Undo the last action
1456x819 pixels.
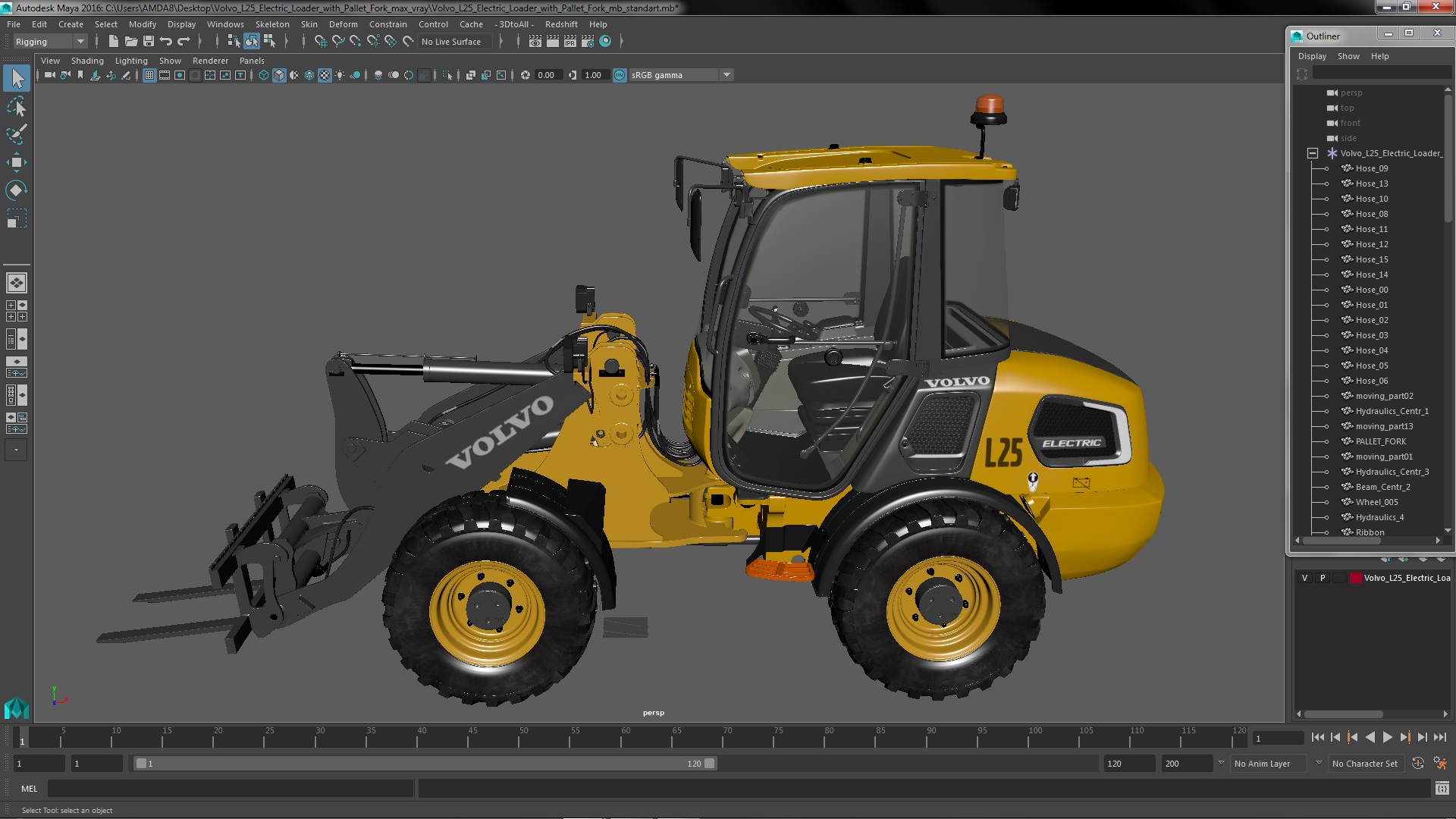pyautogui.click(x=166, y=42)
